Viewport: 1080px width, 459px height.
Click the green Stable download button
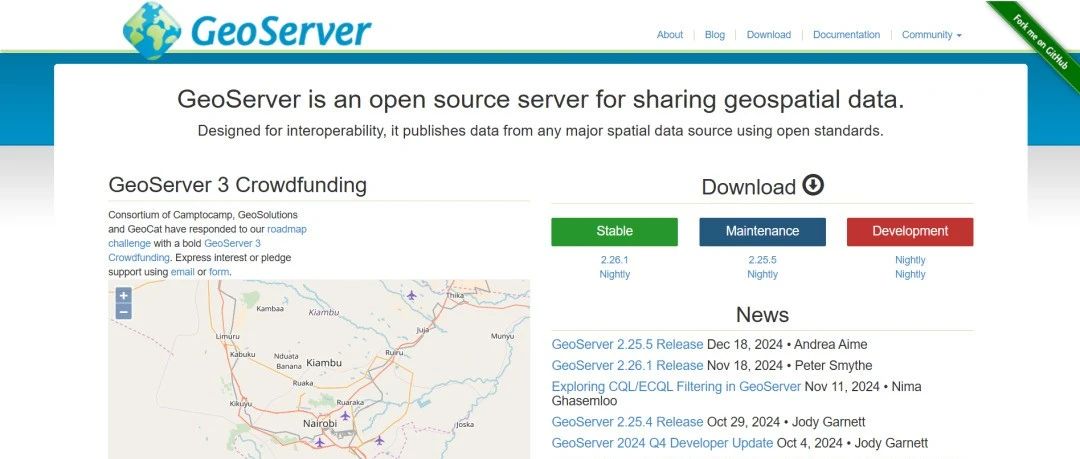pos(614,232)
